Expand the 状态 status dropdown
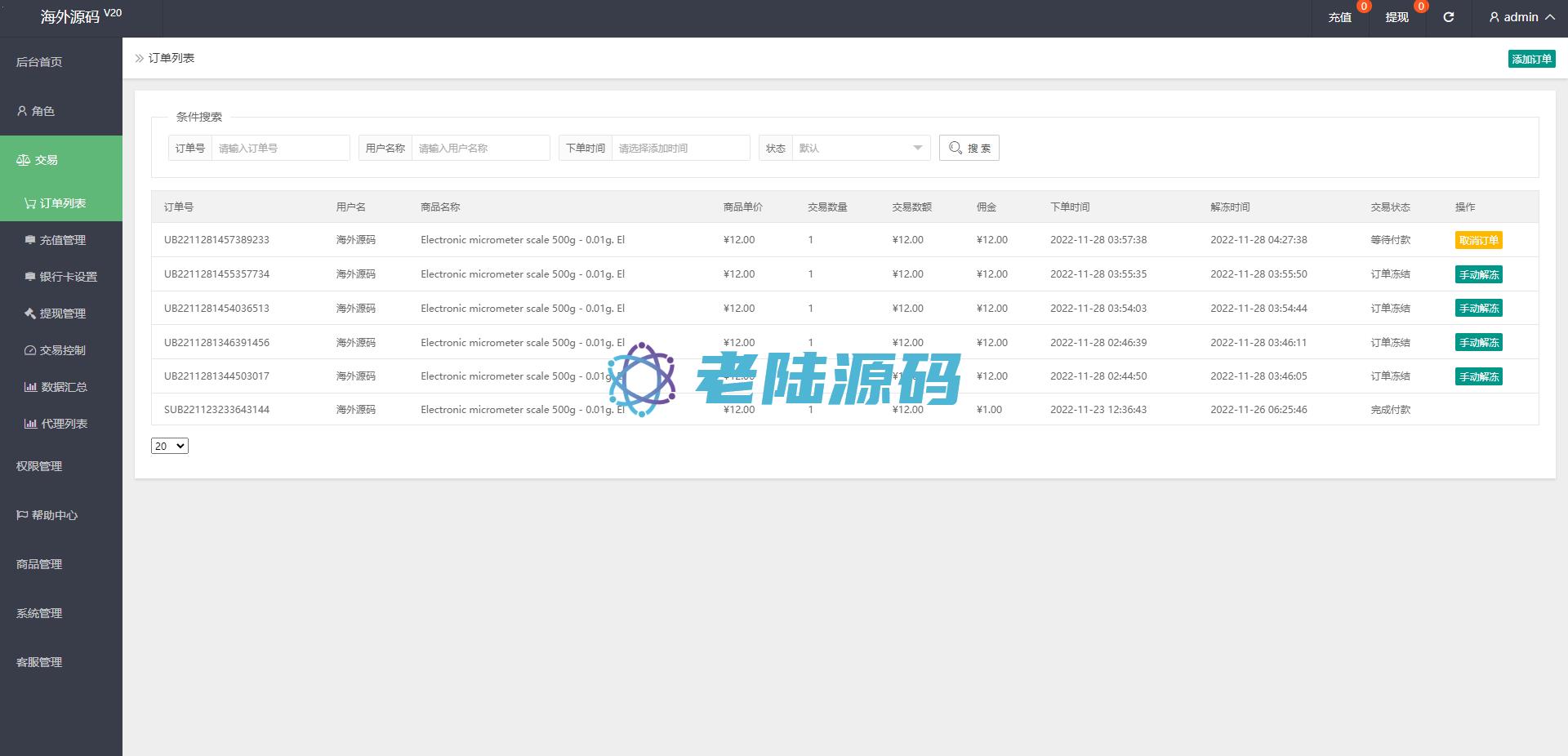 click(x=861, y=148)
